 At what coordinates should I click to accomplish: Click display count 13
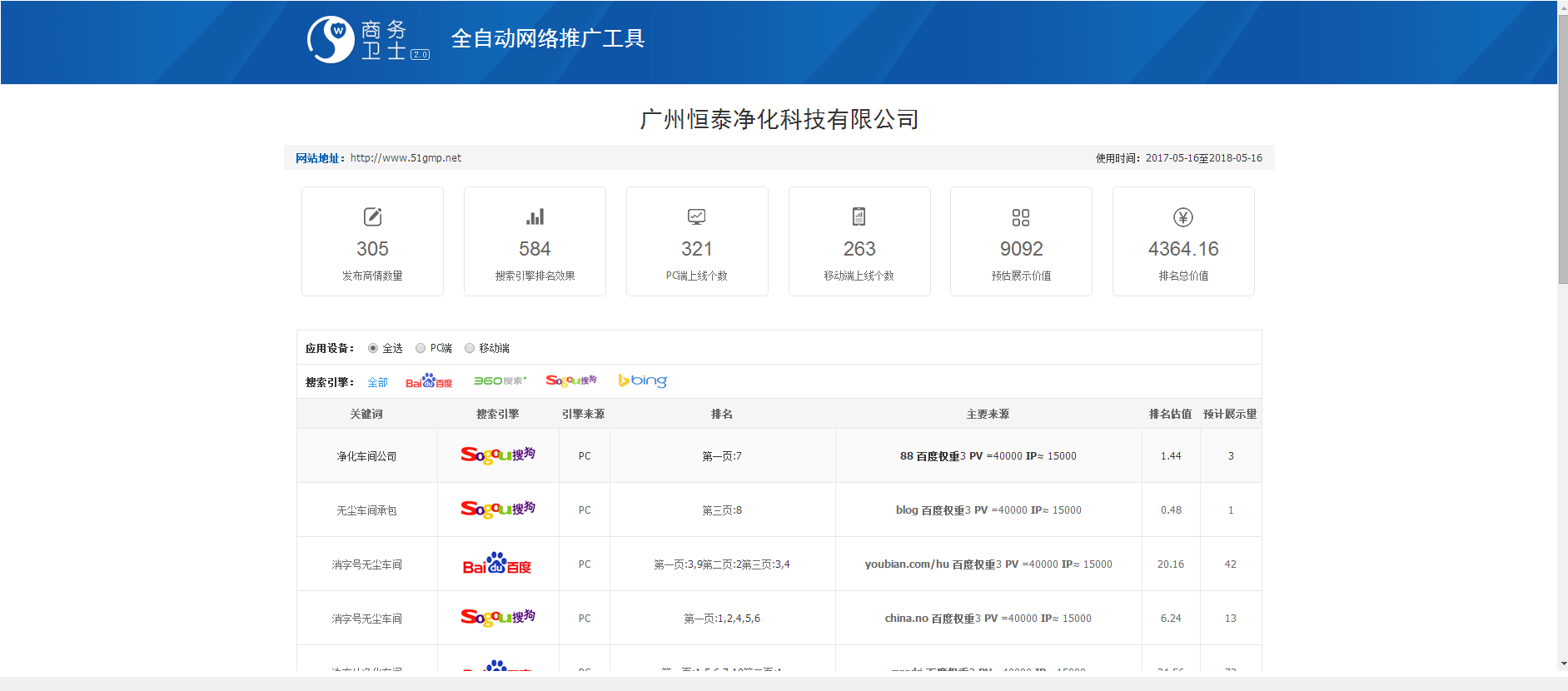pyautogui.click(x=1230, y=619)
